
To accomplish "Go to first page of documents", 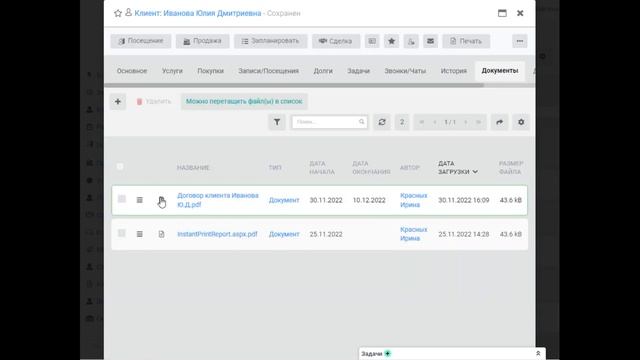I will pyautogui.click(x=422, y=122).
